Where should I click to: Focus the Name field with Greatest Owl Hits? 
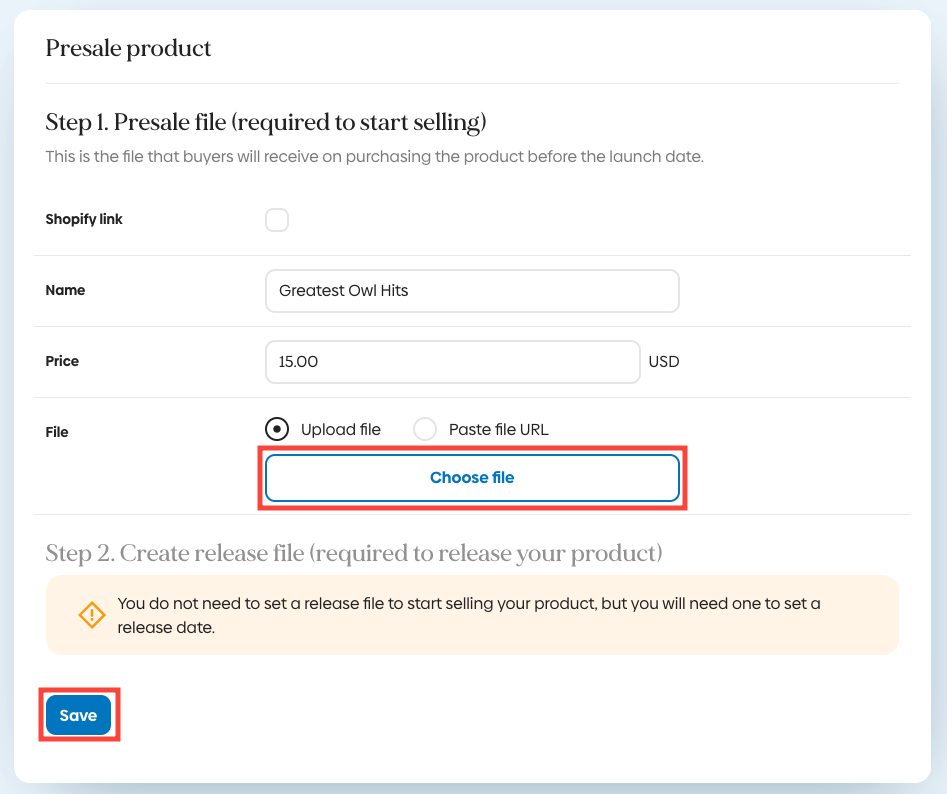(472, 291)
